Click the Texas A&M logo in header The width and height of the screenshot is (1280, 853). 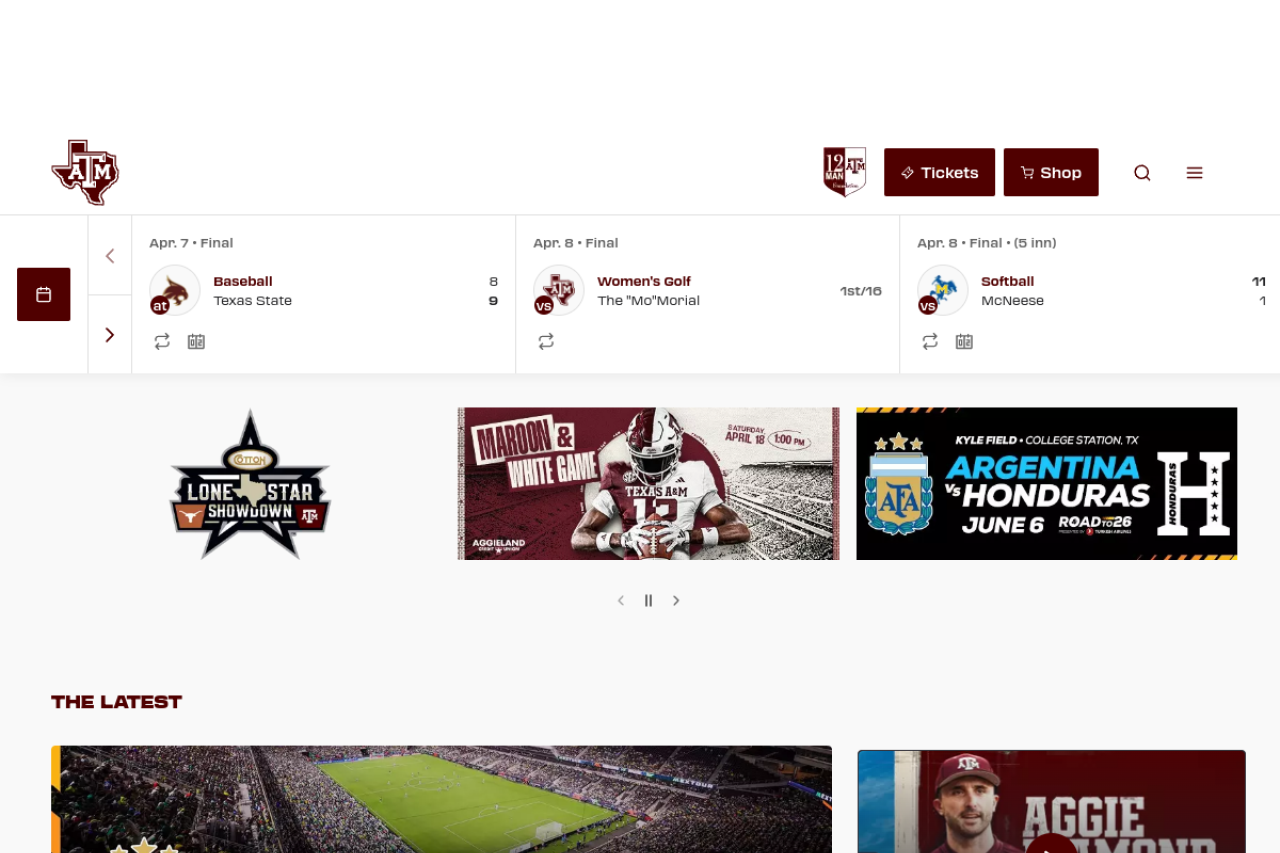coord(85,172)
